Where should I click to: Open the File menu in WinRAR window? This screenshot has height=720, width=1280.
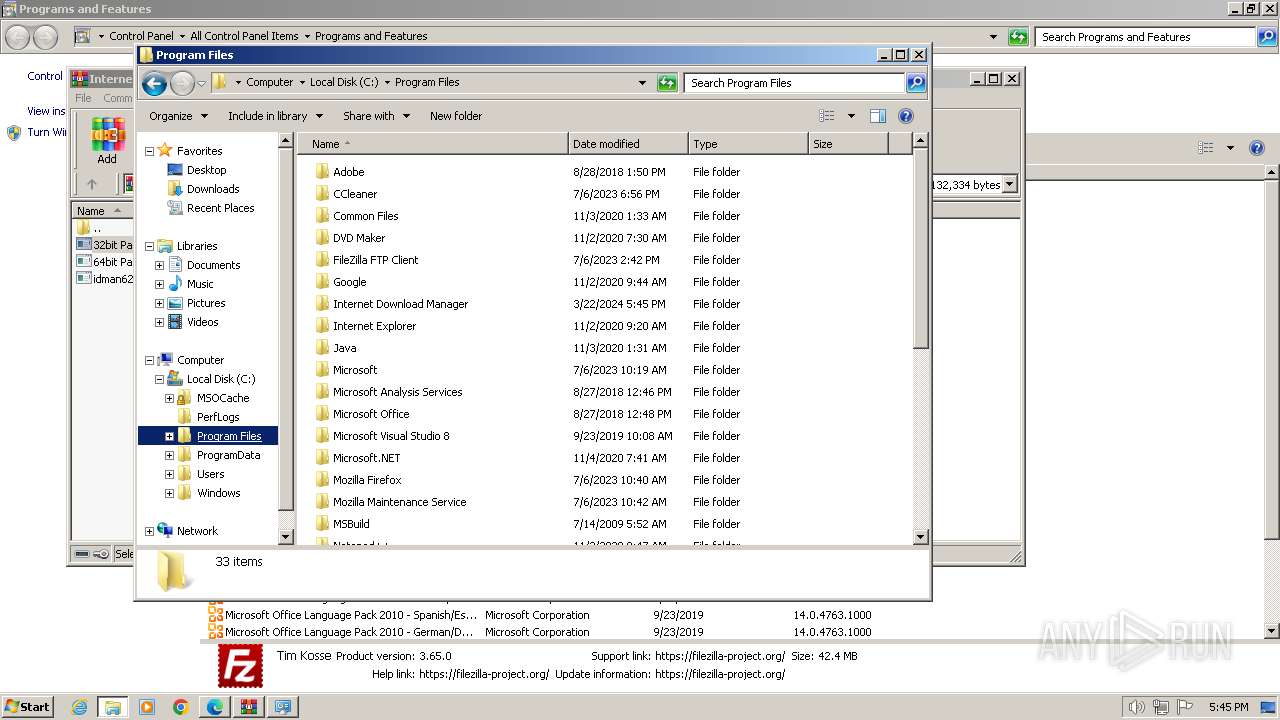click(83, 98)
